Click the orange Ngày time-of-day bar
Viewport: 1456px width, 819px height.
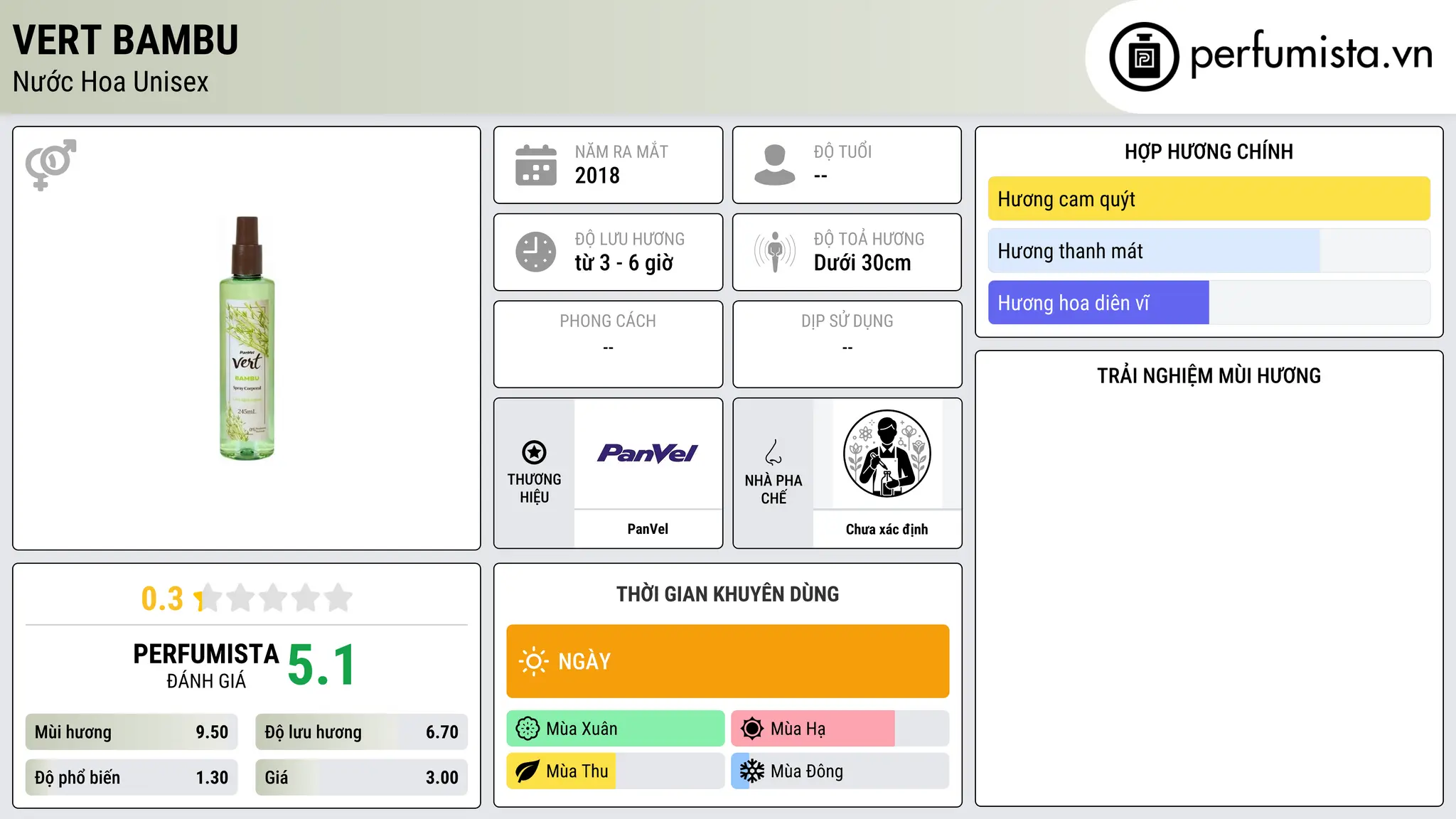[x=727, y=661]
